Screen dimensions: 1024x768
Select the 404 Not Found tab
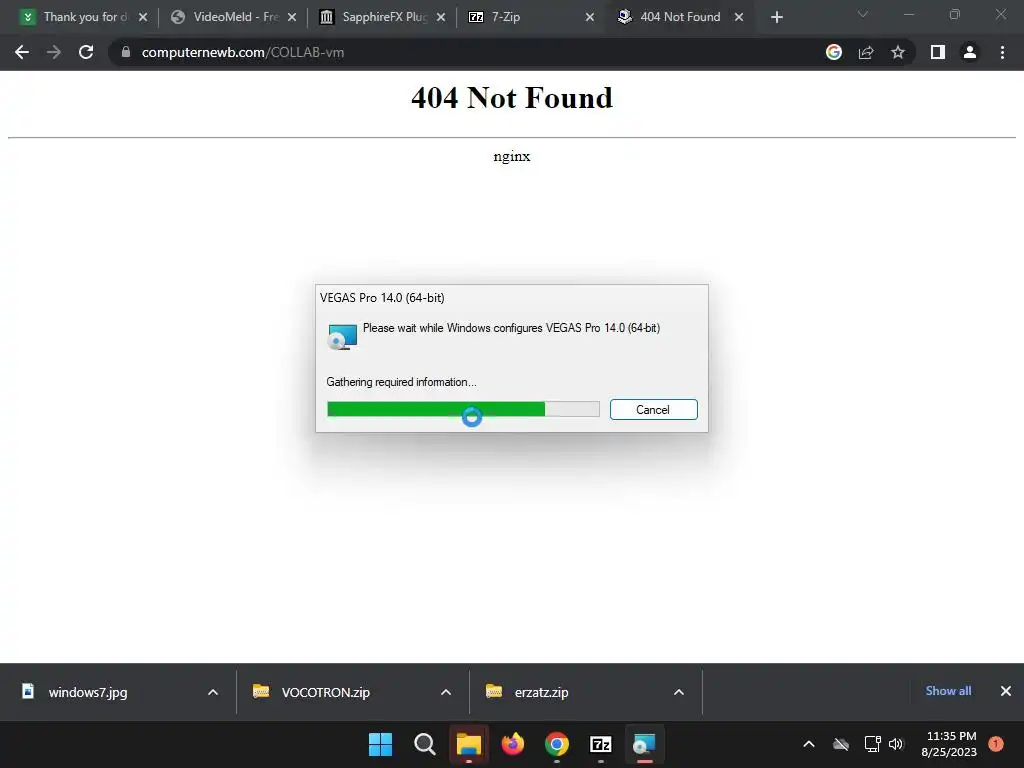pyautogui.click(x=679, y=17)
